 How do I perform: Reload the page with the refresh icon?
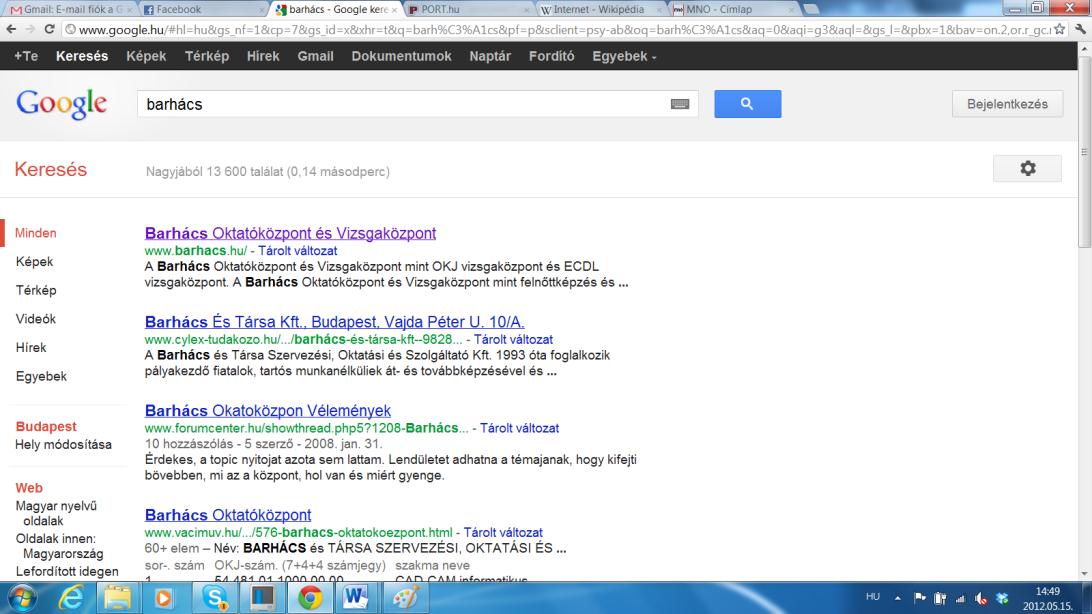tap(49, 29)
